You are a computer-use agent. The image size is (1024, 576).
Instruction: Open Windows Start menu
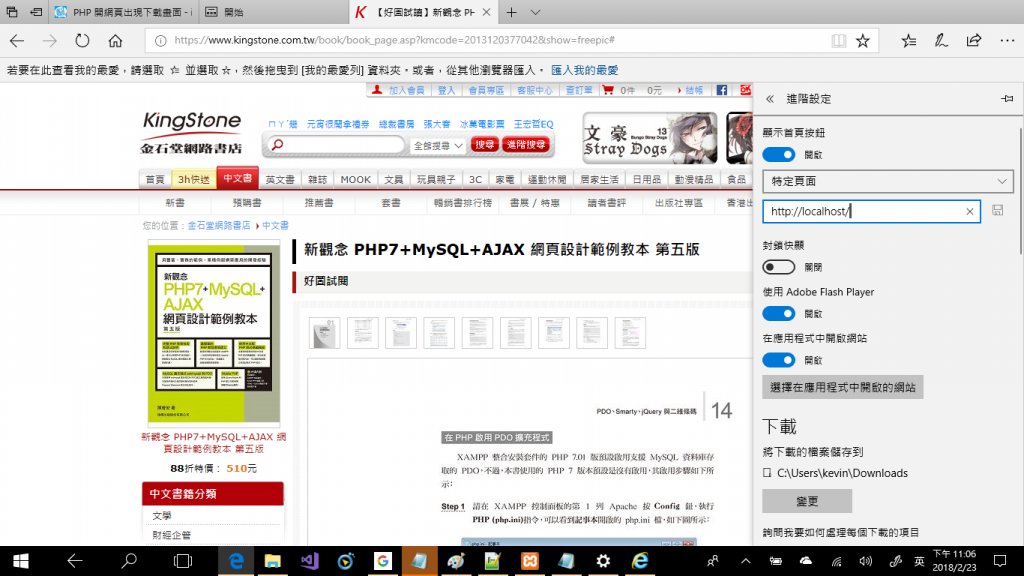[x=20, y=561]
